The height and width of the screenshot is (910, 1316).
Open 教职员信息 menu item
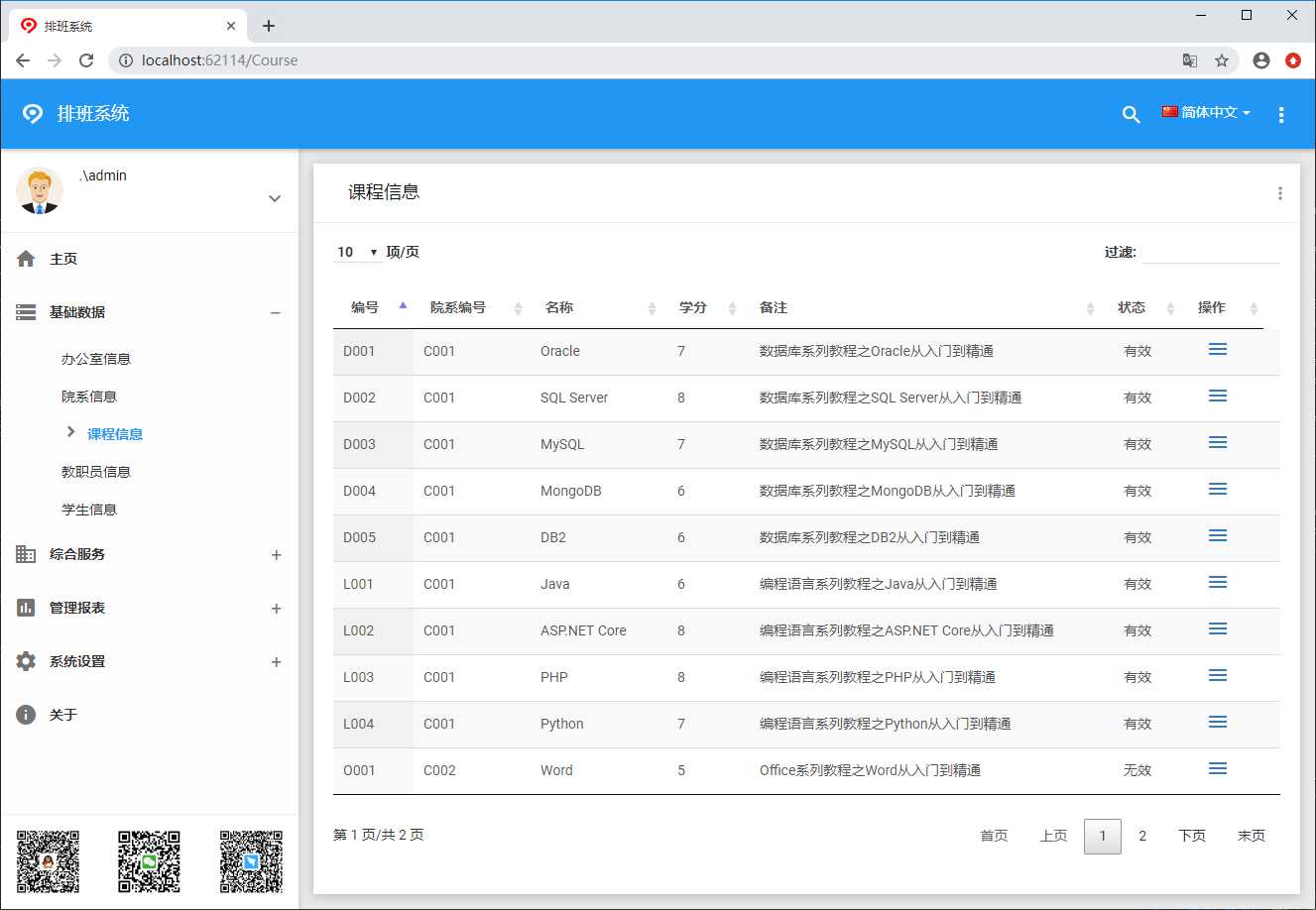point(96,472)
